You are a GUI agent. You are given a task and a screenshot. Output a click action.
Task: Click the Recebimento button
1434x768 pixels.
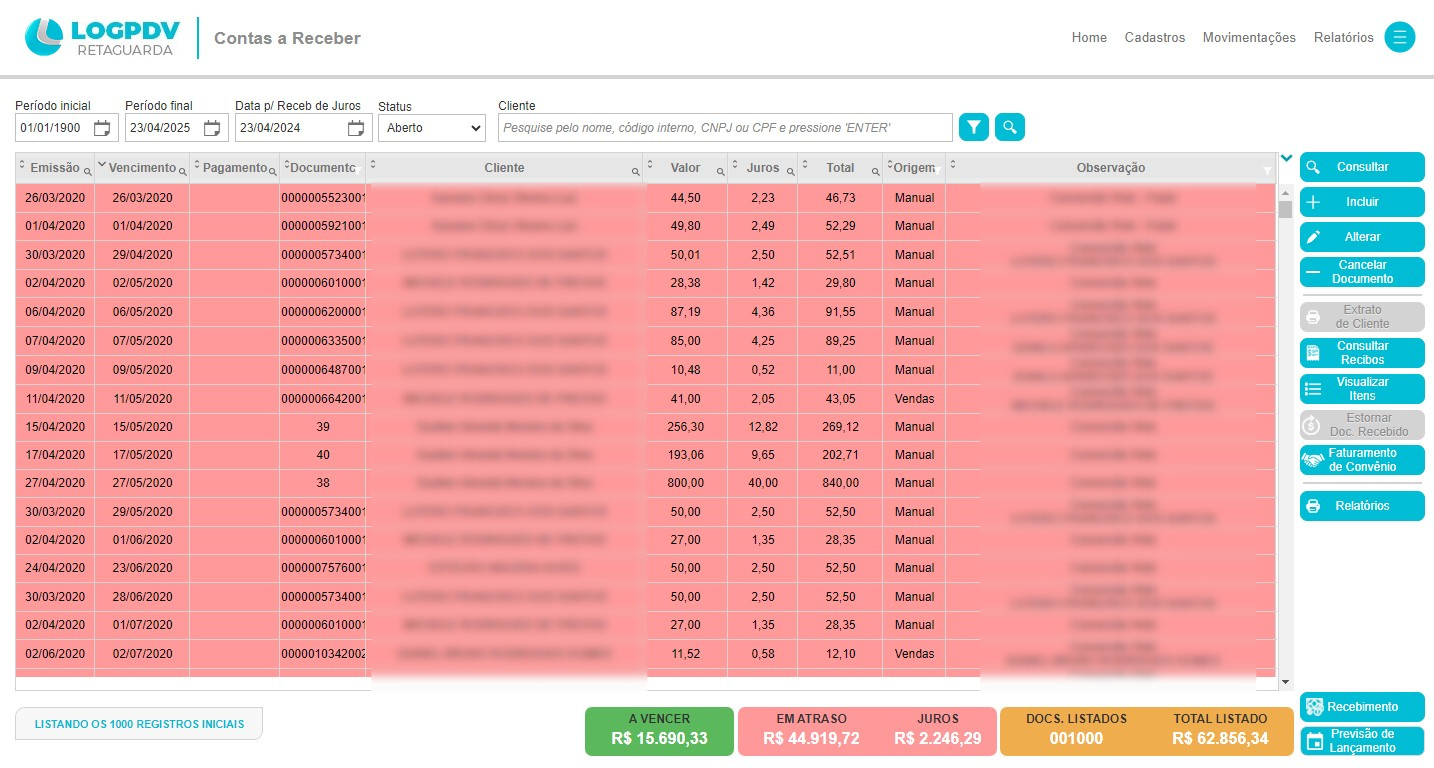click(x=1361, y=707)
